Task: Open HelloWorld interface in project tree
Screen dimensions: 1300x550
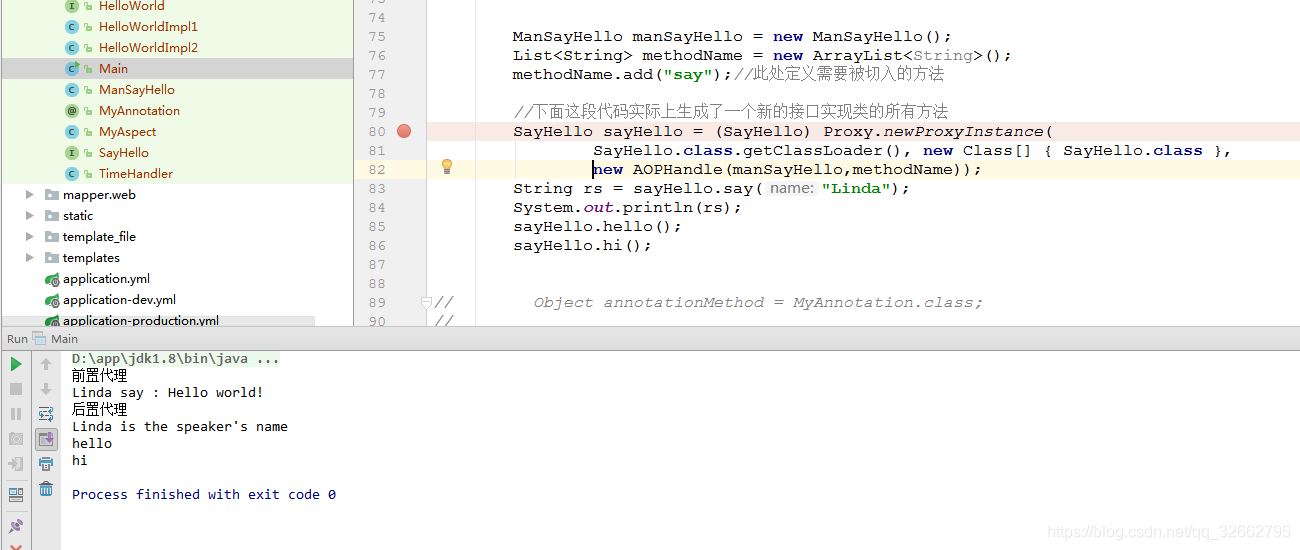Action: click(x=131, y=6)
